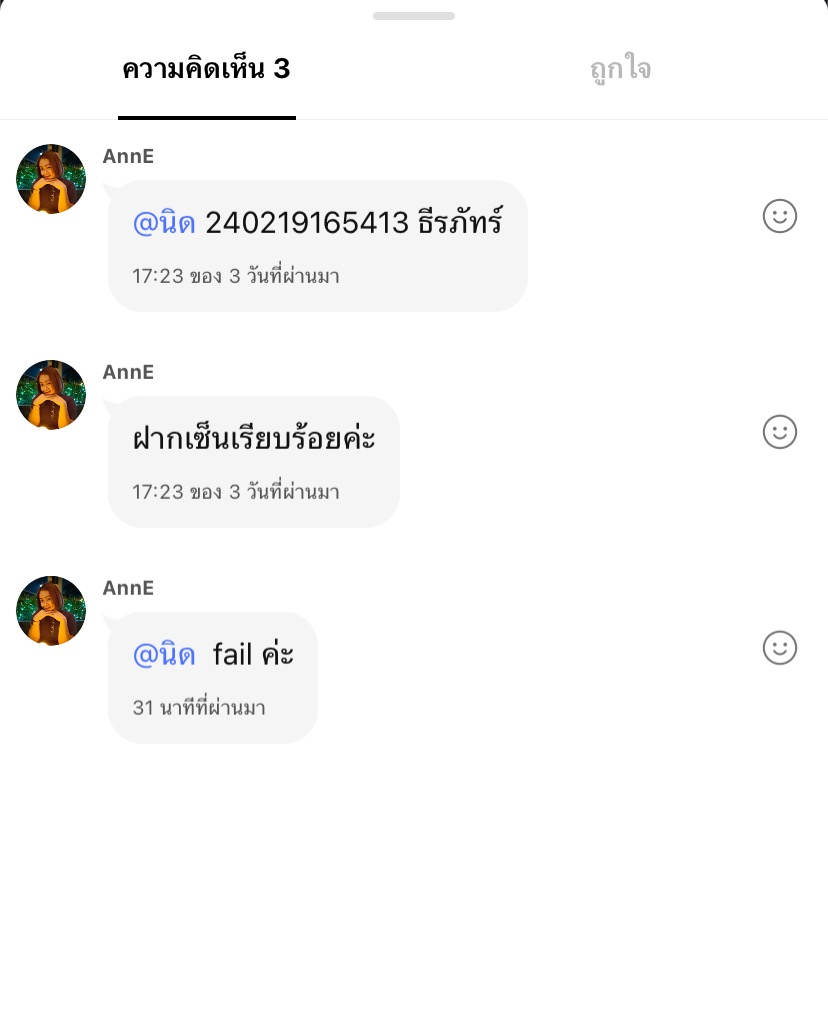The height and width of the screenshot is (1030, 828).
Task: Click the AnnE name above fail ค่ะ comment
Action: (128, 588)
